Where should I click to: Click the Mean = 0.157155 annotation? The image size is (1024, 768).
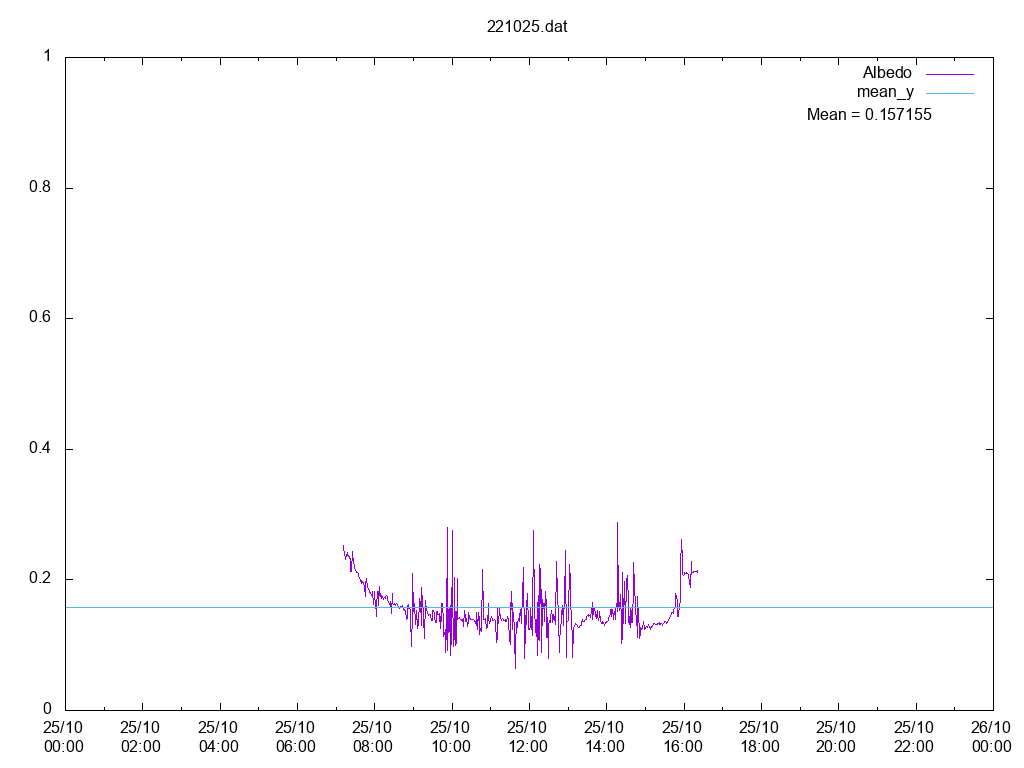pyautogui.click(x=869, y=115)
